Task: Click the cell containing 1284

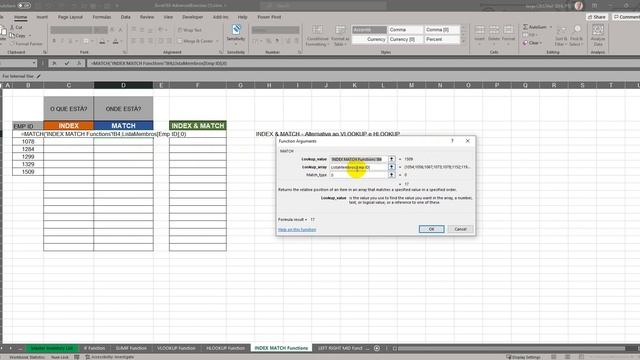Action: (28, 149)
